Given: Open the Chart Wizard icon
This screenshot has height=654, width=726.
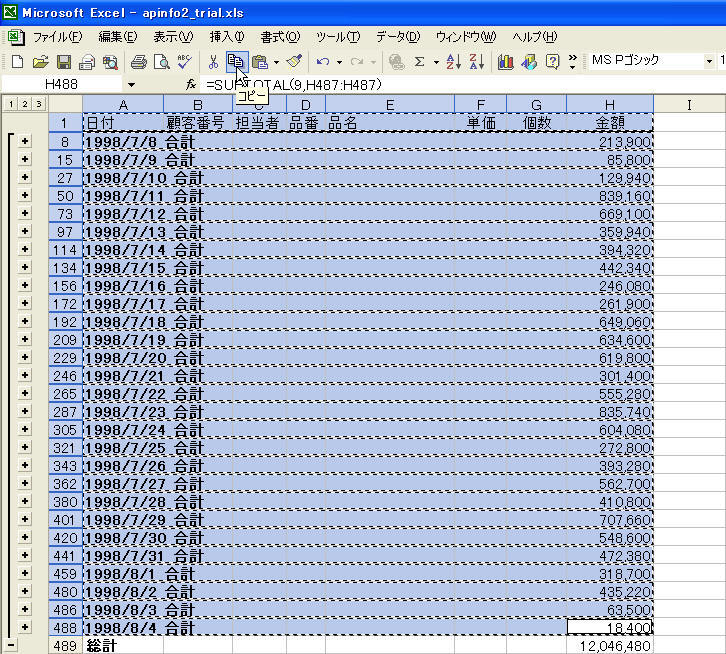Looking at the screenshot, I should tap(506, 62).
